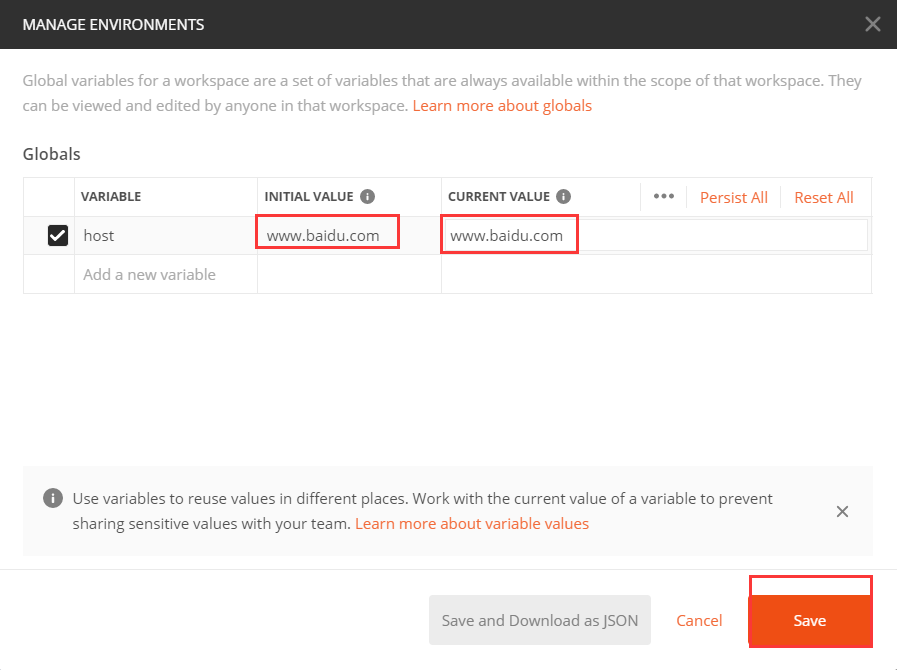Viewport: 897px width, 670px height.
Task: Click the Cancel button
Action: click(x=699, y=620)
